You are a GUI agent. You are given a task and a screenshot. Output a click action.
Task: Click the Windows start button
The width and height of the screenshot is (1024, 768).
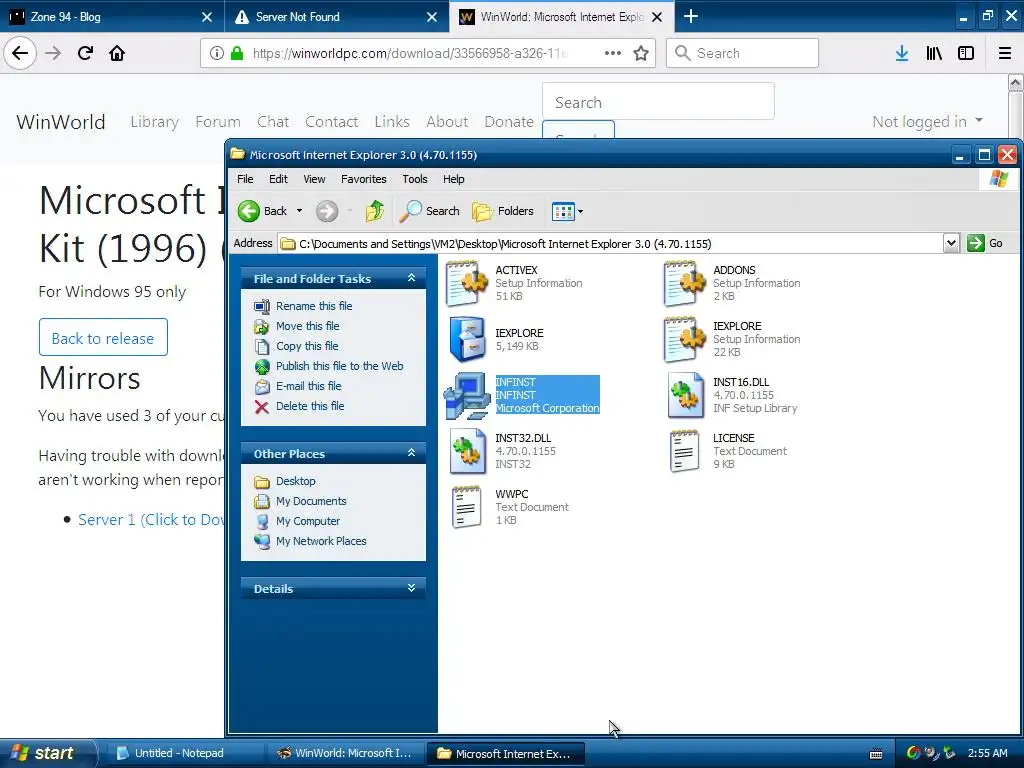tap(46, 753)
